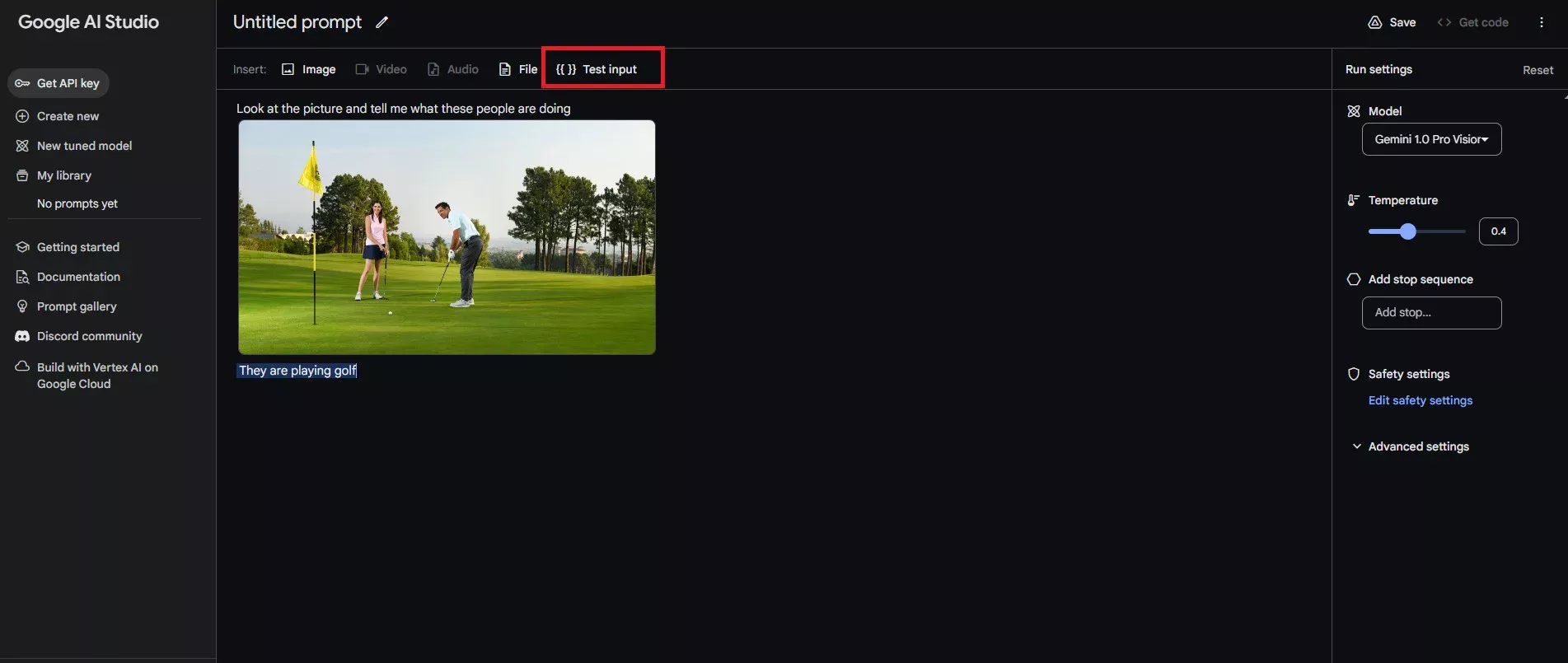Save the prompt
This screenshot has width=1568, height=663.
1392,22
